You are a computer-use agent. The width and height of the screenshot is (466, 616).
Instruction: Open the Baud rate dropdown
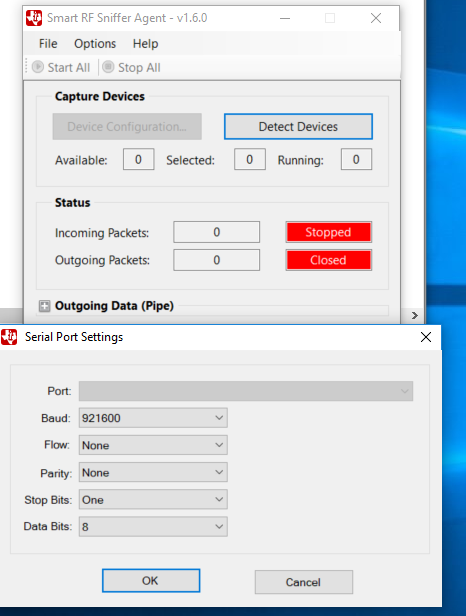153,418
